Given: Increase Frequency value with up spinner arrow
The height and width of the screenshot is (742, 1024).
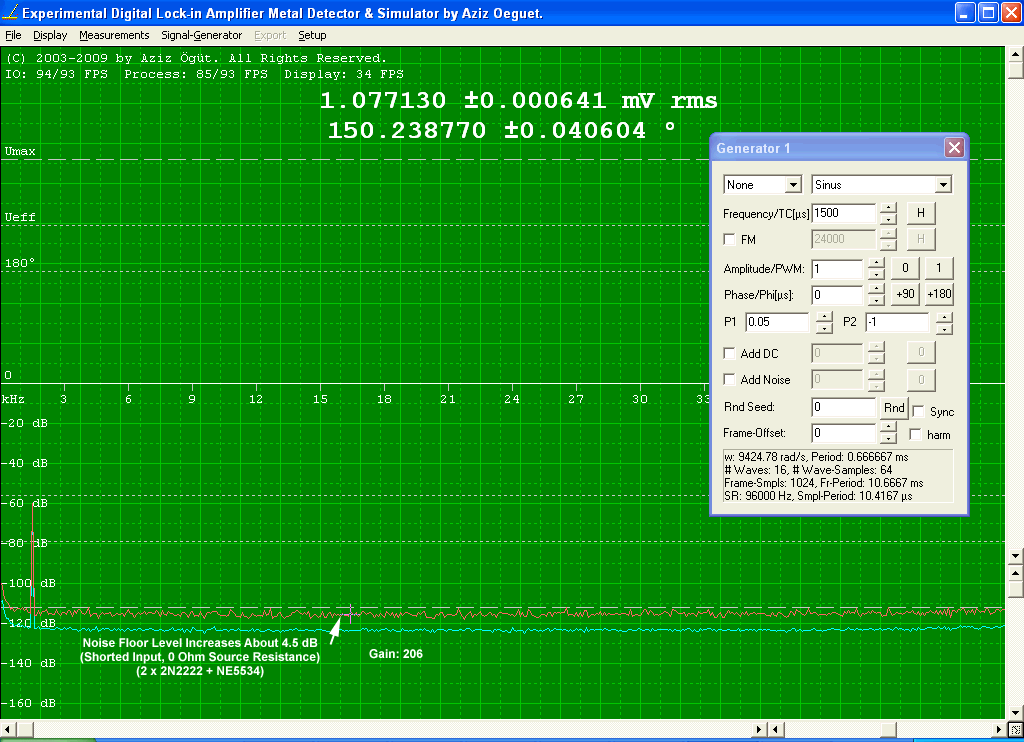Looking at the screenshot, I should pyautogui.click(x=888, y=208).
